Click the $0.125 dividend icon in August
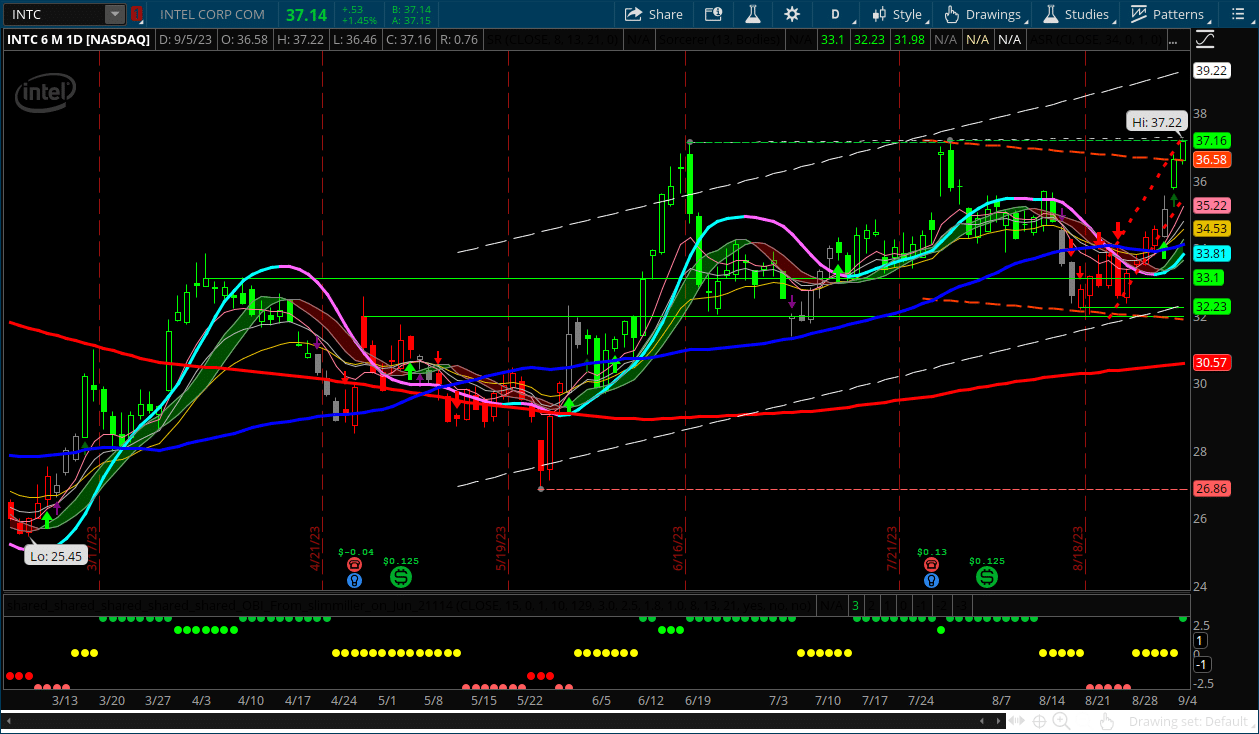Screen dimensions: 1259x734 987,577
